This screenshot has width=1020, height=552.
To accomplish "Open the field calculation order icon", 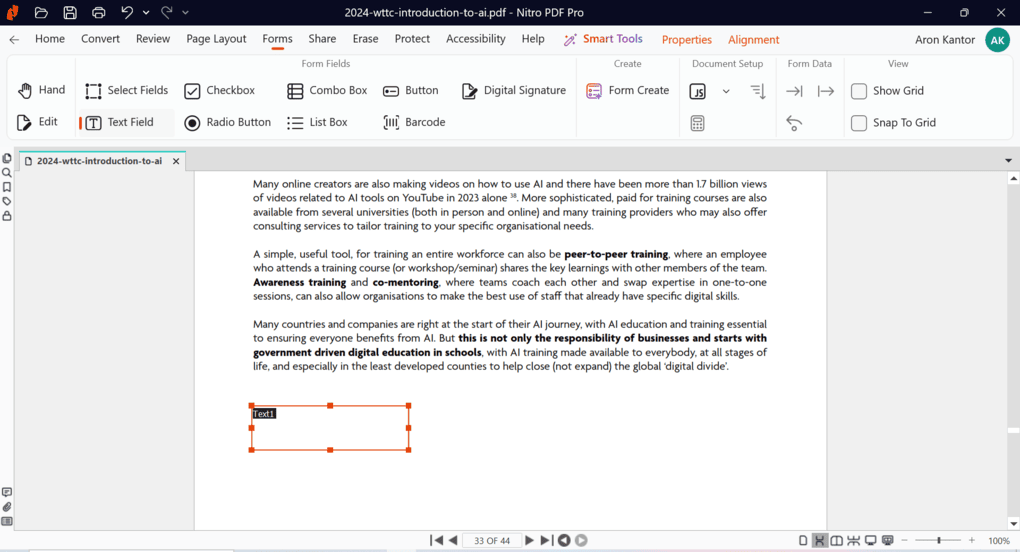I will (697, 123).
